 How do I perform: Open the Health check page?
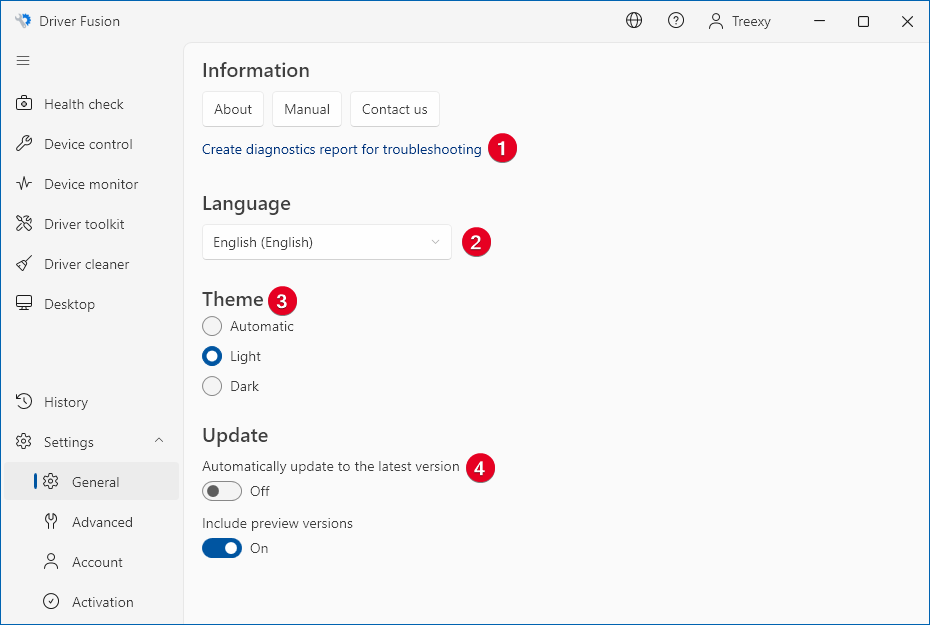tap(92, 104)
